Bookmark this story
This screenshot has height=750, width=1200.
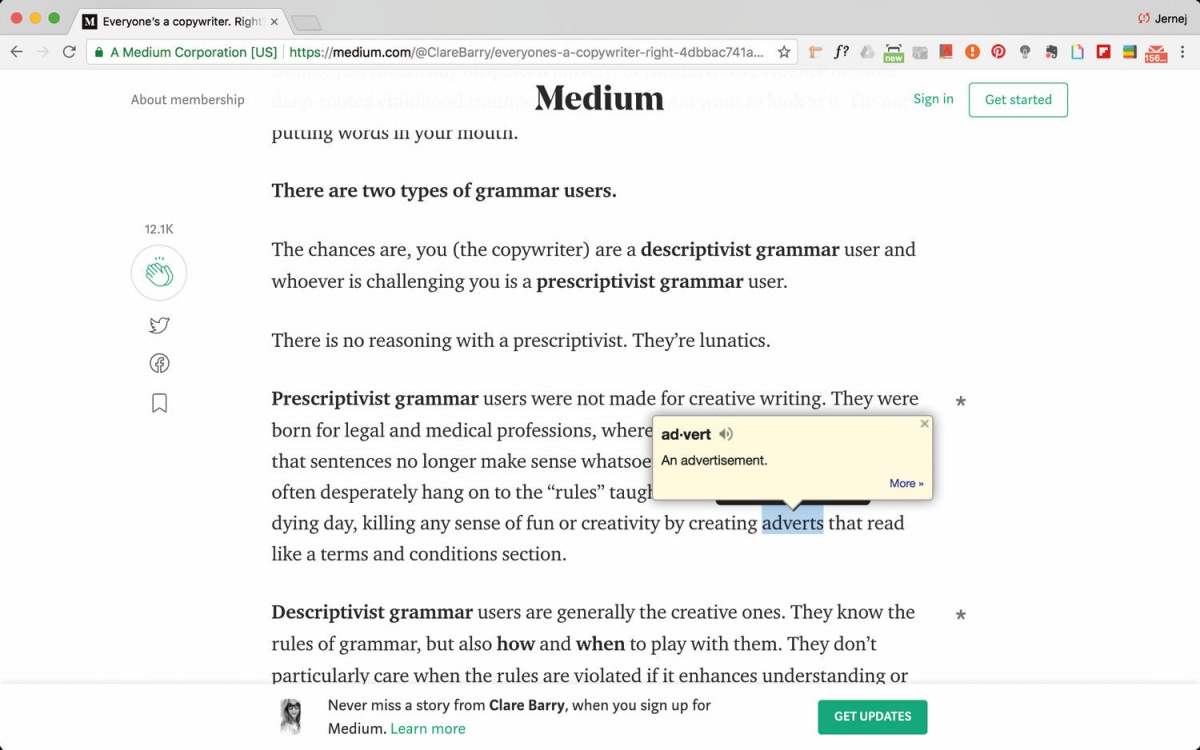click(159, 403)
